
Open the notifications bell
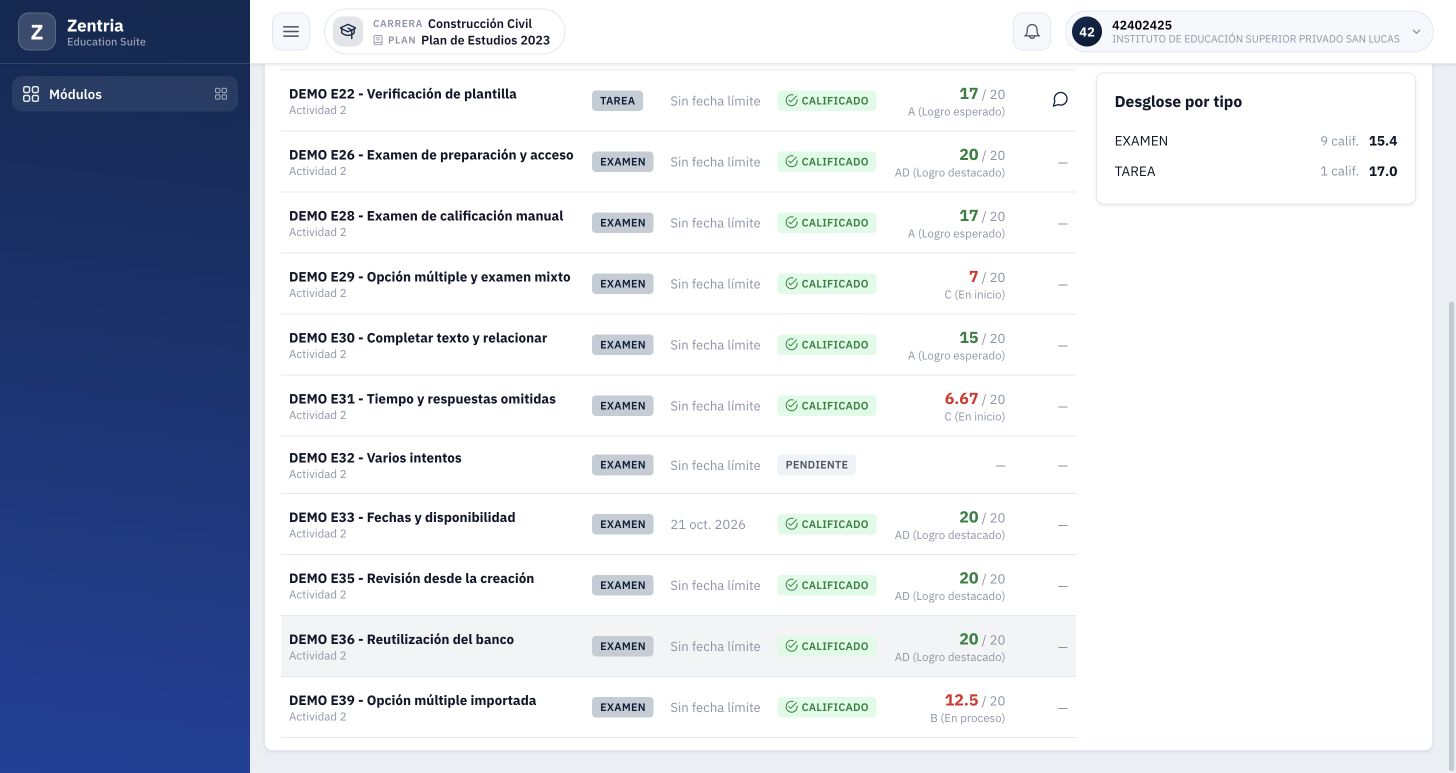tap(1032, 32)
